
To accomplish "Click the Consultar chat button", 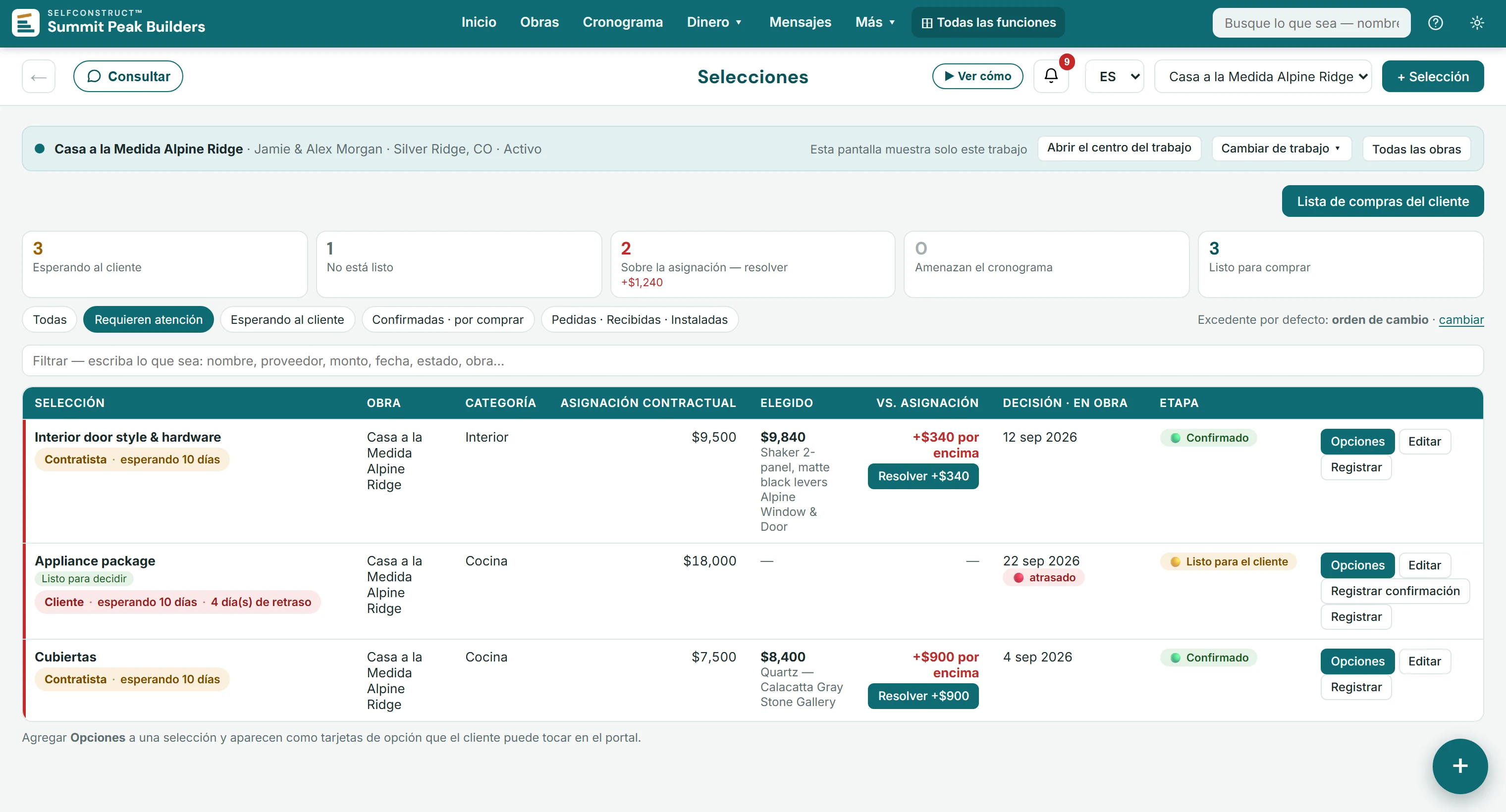I will [x=128, y=76].
